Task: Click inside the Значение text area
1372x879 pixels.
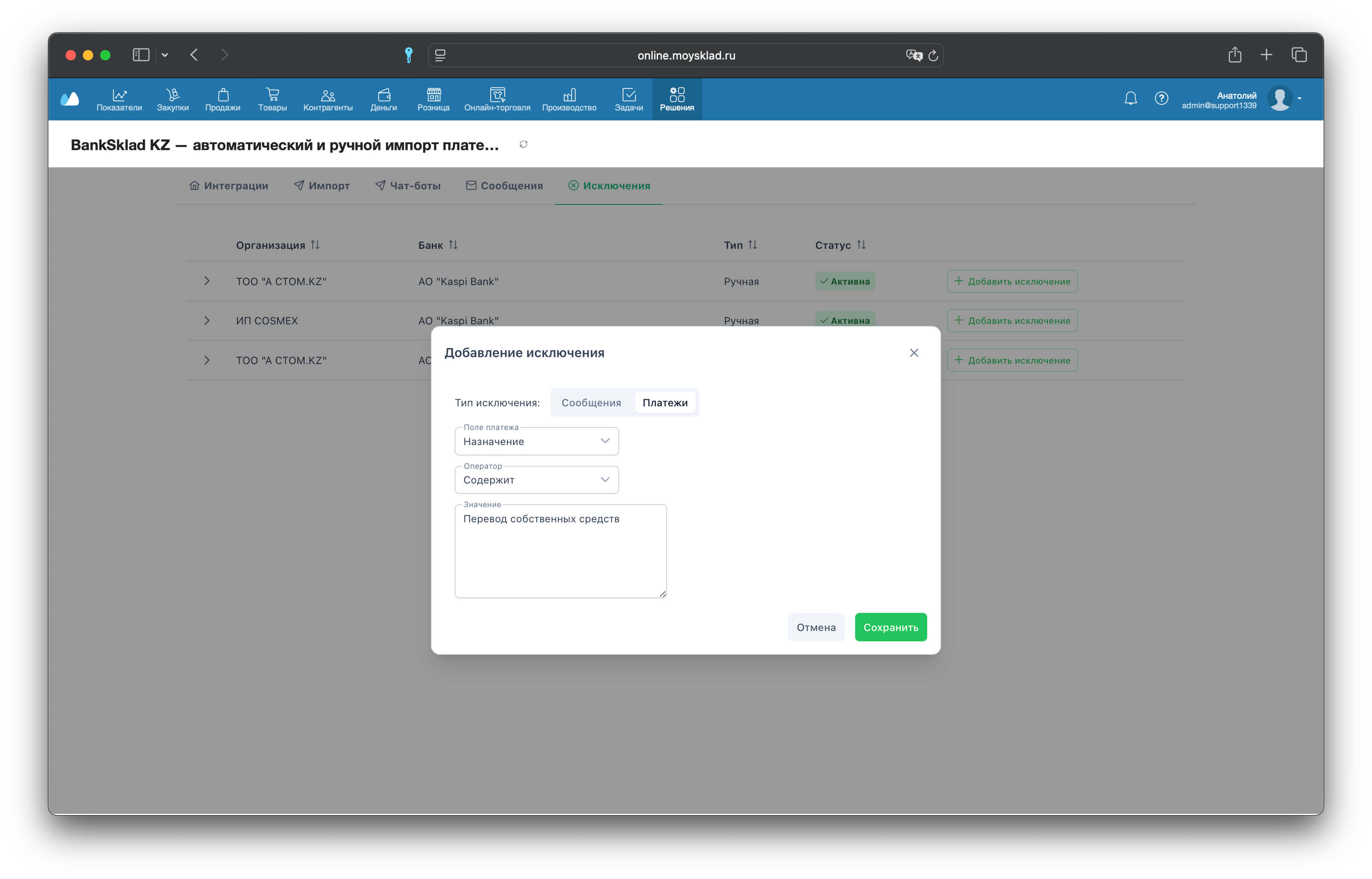Action: pyautogui.click(x=561, y=551)
